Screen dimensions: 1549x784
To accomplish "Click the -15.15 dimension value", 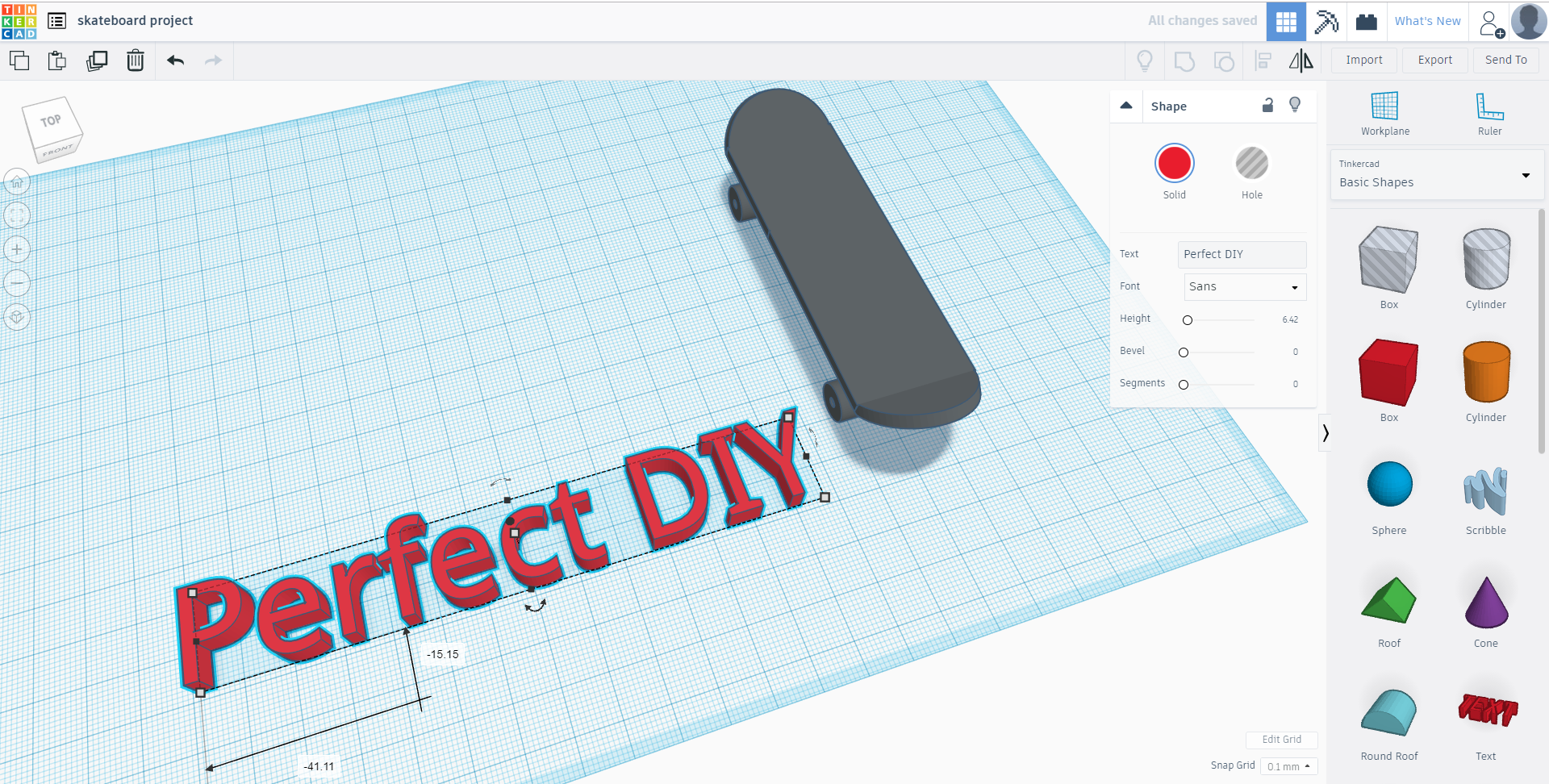I will (443, 654).
